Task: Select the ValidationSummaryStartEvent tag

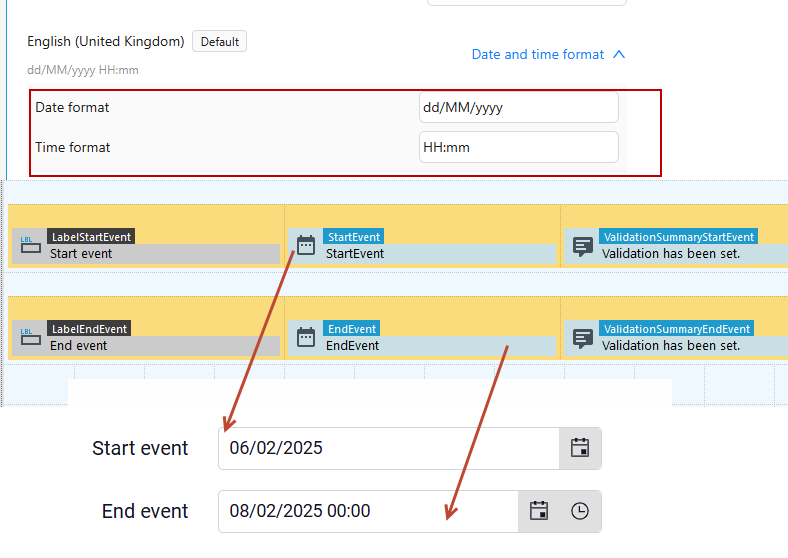Action: [678, 237]
